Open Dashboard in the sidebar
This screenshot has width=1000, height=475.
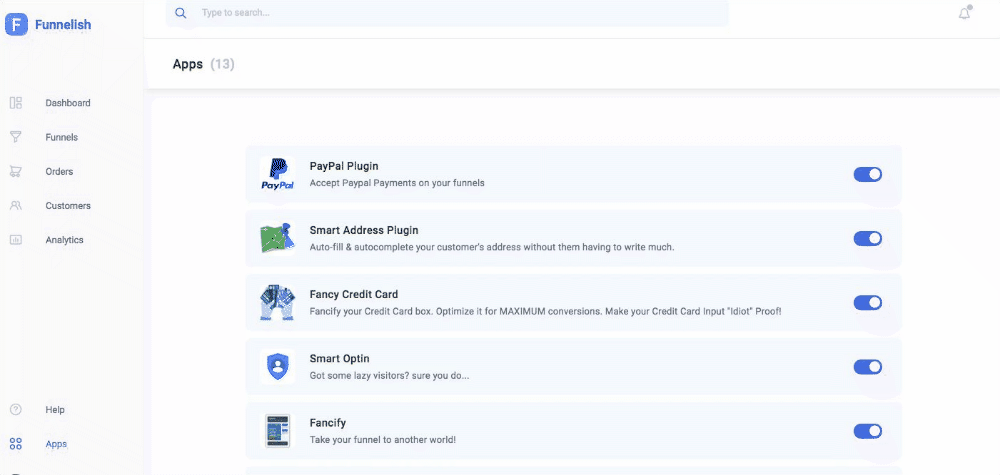(x=67, y=103)
